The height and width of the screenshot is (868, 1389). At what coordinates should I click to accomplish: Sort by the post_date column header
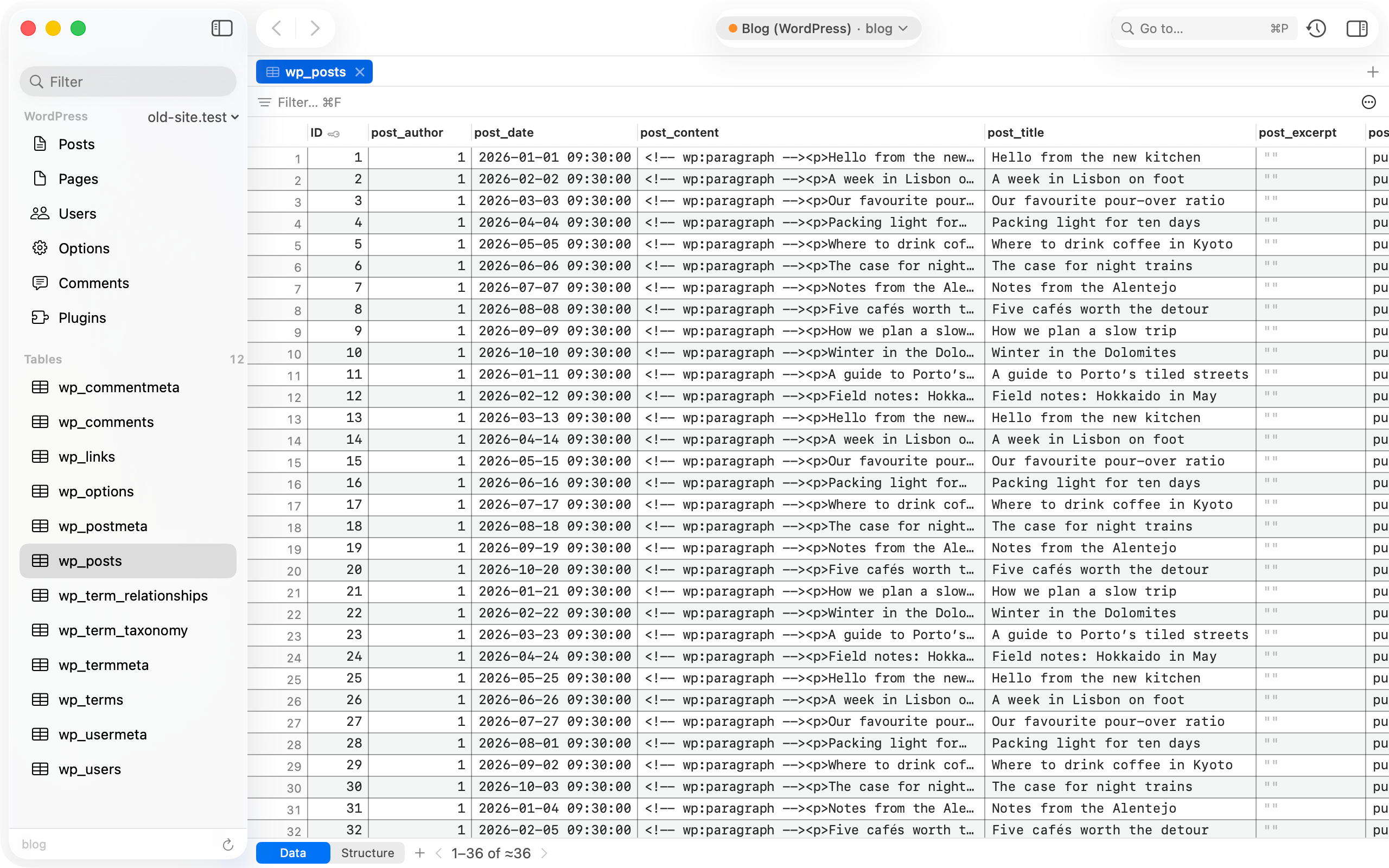(x=554, y=132)
